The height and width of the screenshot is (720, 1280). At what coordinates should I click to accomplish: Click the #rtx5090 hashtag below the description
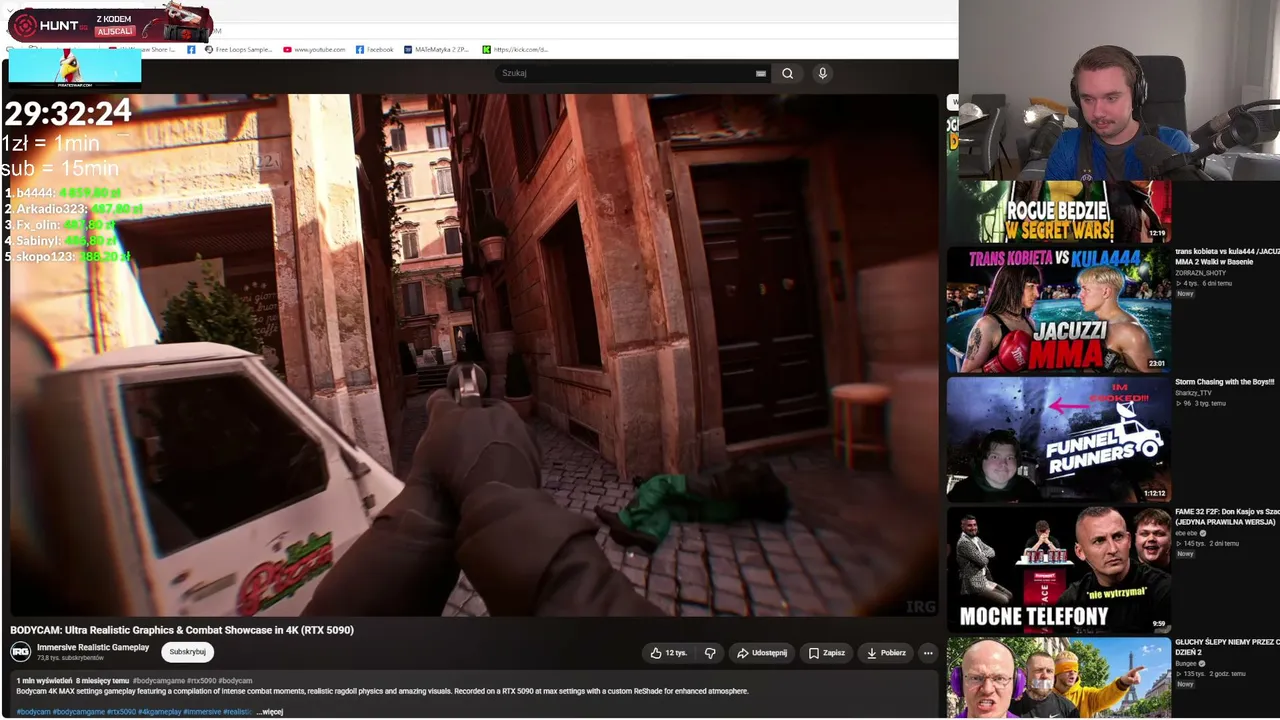pos(123,712)
